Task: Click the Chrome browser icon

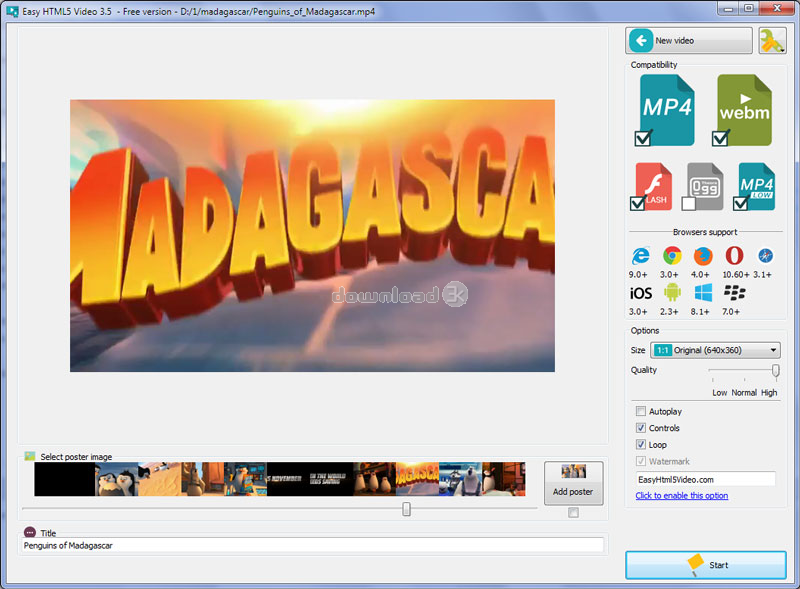Action: 672,256
